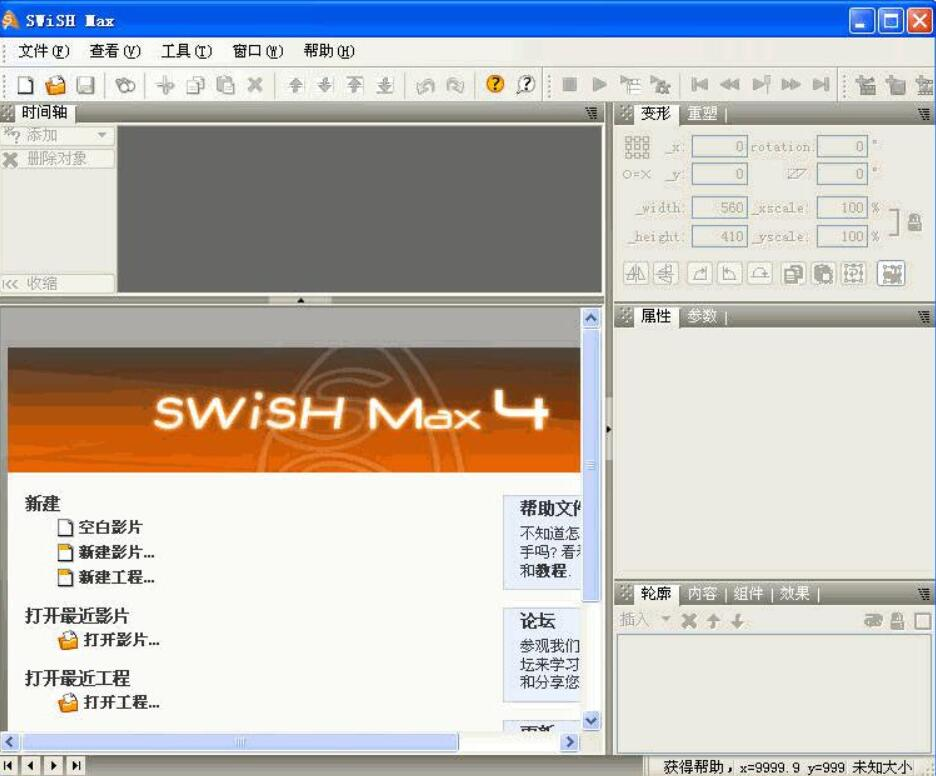
Task: Toggle the eye preview icon on the toolbar
Action: tap(124, 85)
